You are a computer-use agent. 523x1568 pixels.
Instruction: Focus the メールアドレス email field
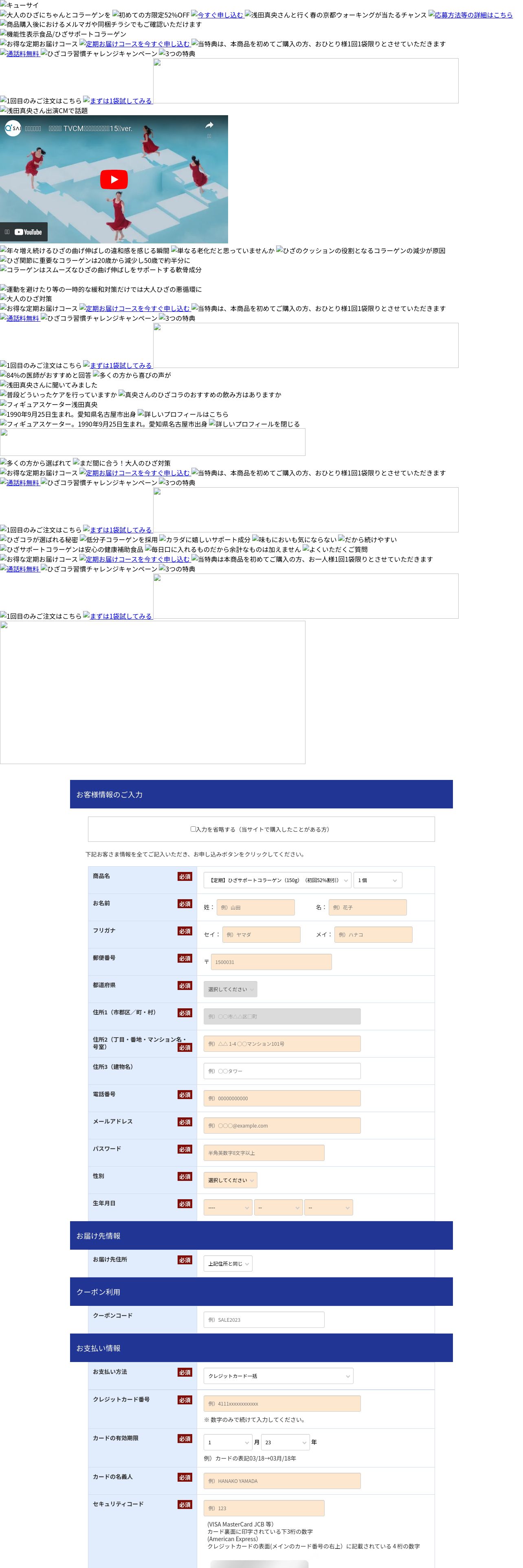(282, 1126)
